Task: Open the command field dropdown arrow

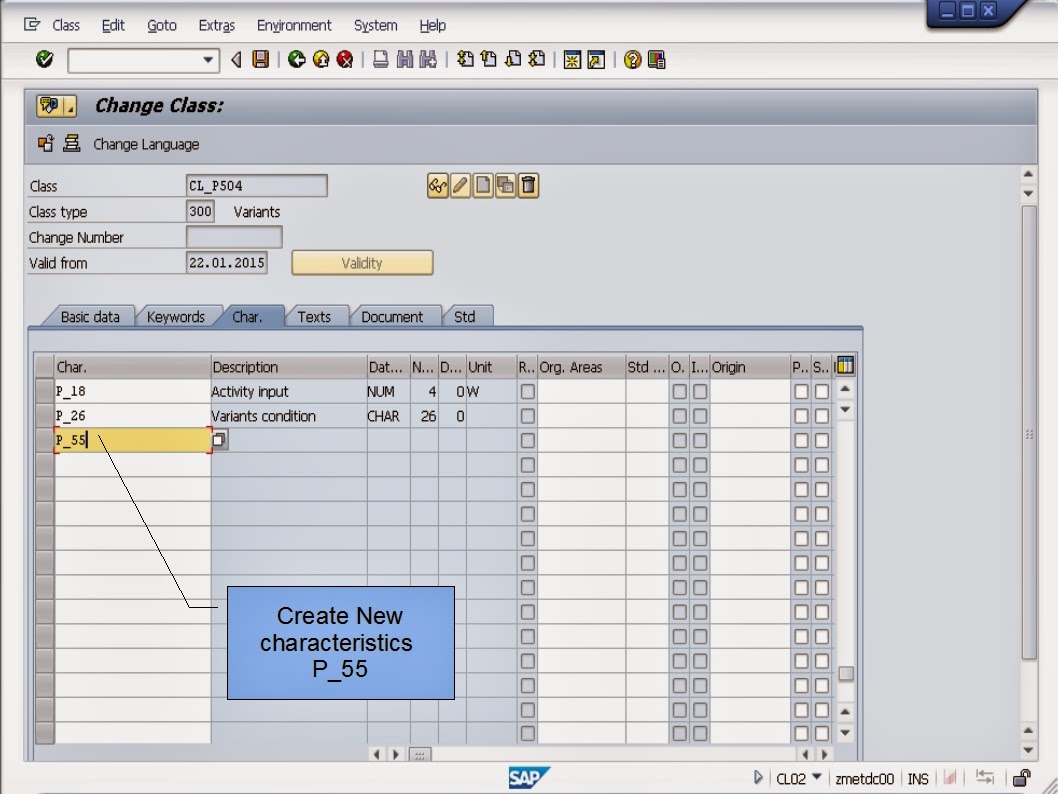Action: pyautogui.click(x=209, y=59)
